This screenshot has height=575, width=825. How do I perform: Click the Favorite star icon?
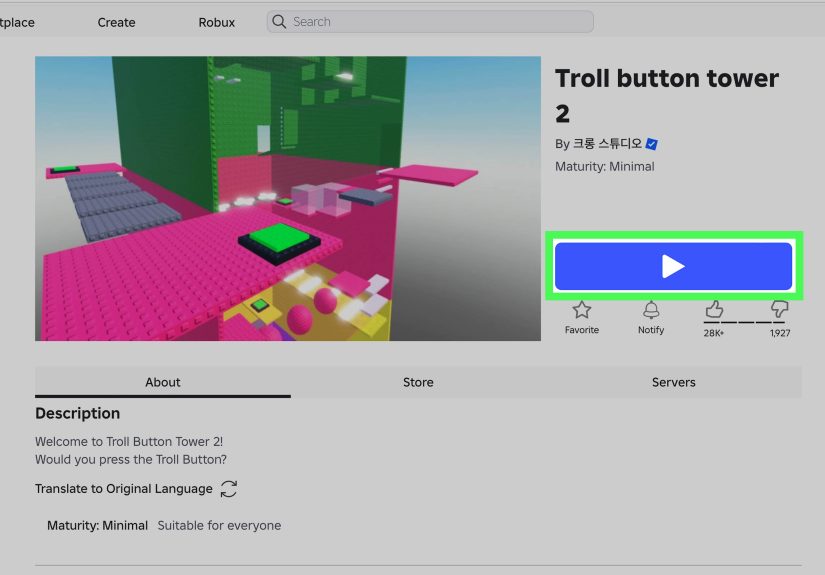[582, 310]
